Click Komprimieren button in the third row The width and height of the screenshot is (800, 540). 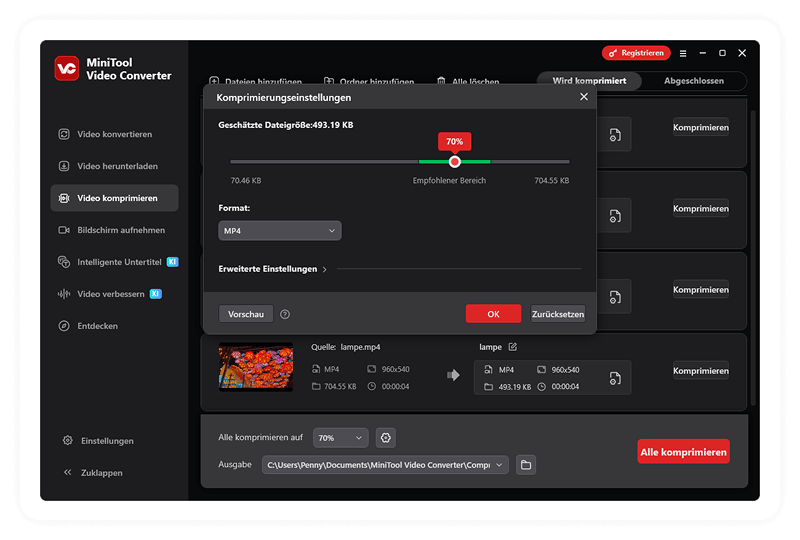point(701,289)
